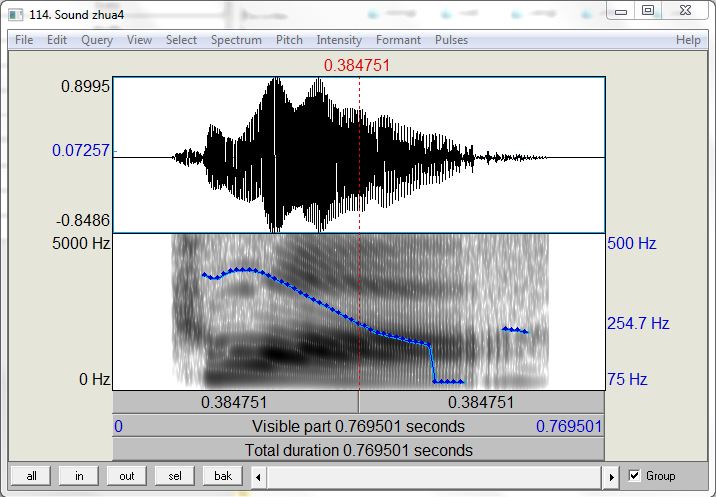Click the left 0.384751 play segment bar
716x497 pixels.
pyautogui.click(x=235, y=402)
